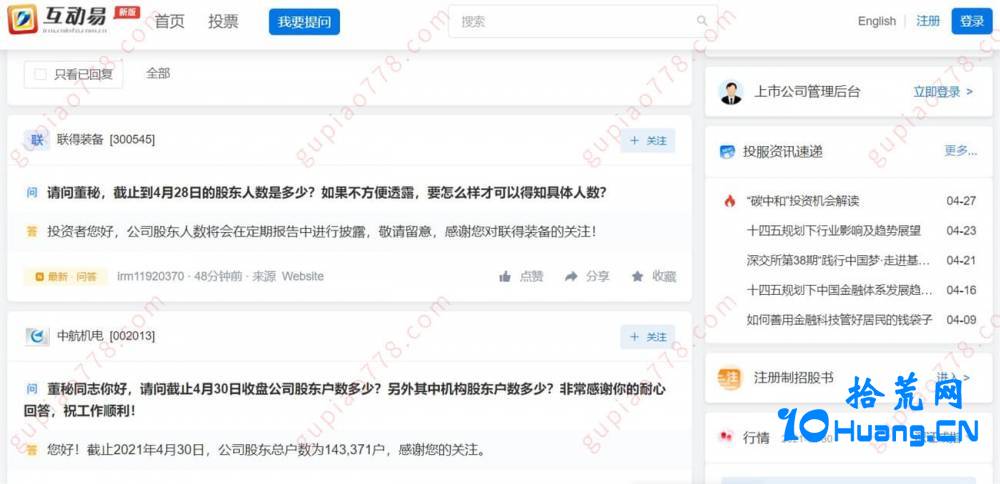Image resolution: width=1000 pixels, height=484 pixels.
Task: Open 立即登录 arrow link
Action: 943,92
